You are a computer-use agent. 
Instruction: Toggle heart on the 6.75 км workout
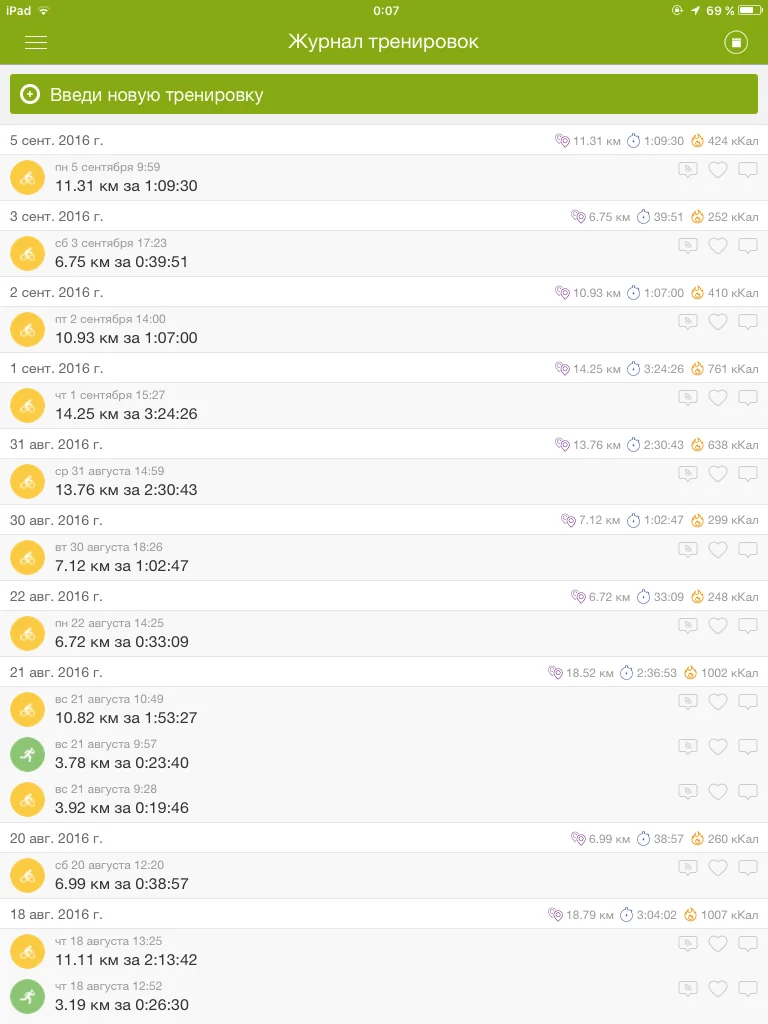[717, 246]
